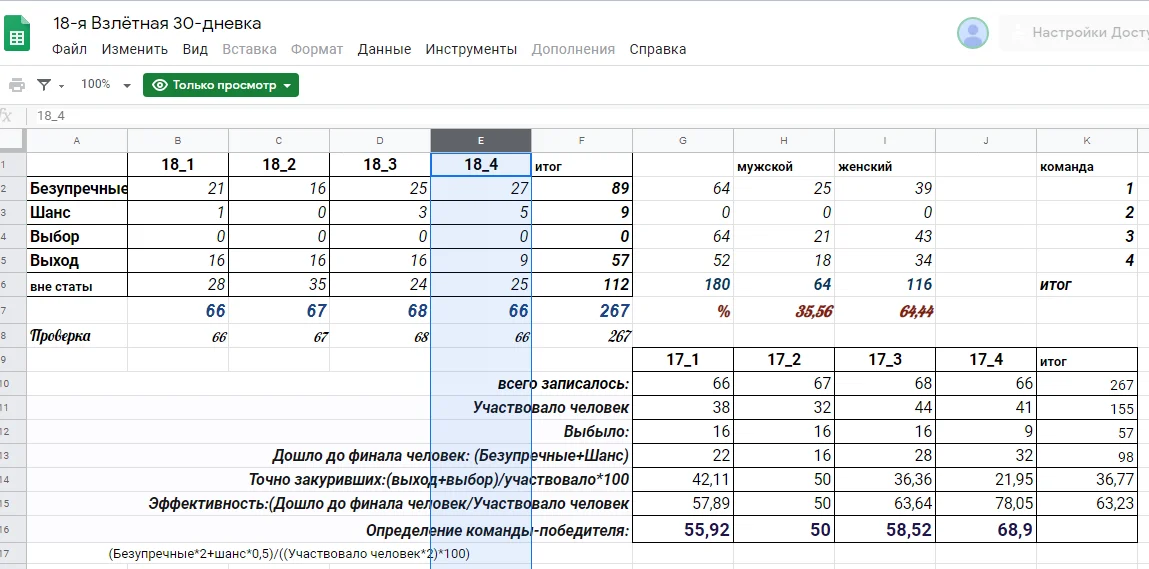1149x569 pixels.
Task: Select column E header
Action: [481, 141]
